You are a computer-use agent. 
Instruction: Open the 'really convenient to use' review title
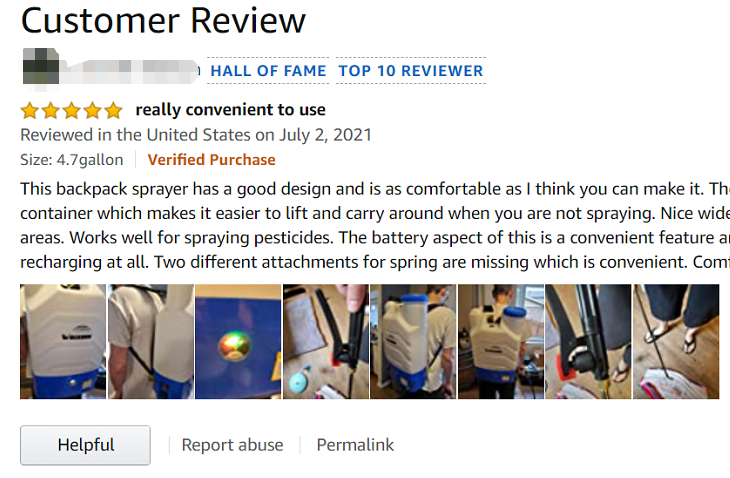[x=230, y=110]
